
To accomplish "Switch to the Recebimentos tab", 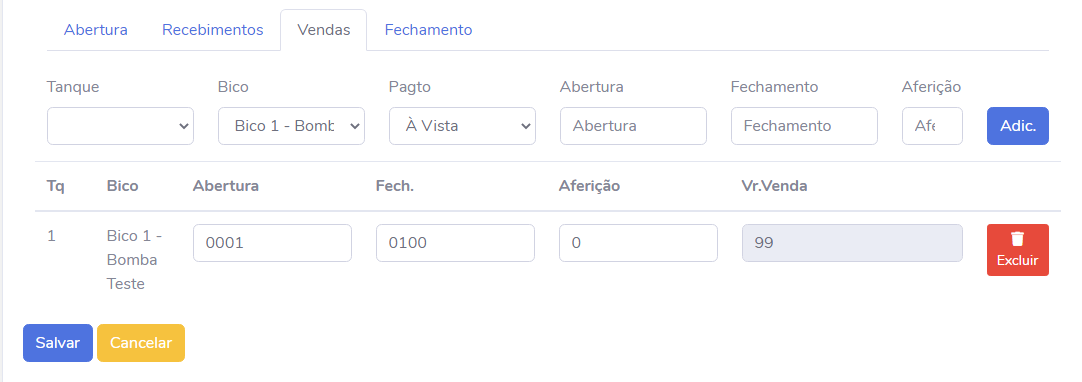I will pyautogui.click(x=213, y=30).
